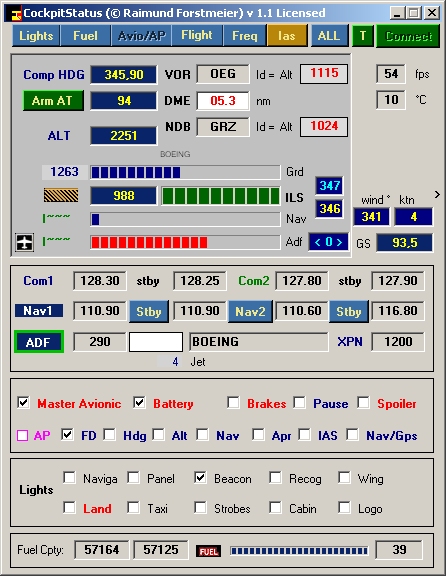Enable Hdg hold checkbox
The height and width of the screenshot is (576, 446).
tap(109, 435)
